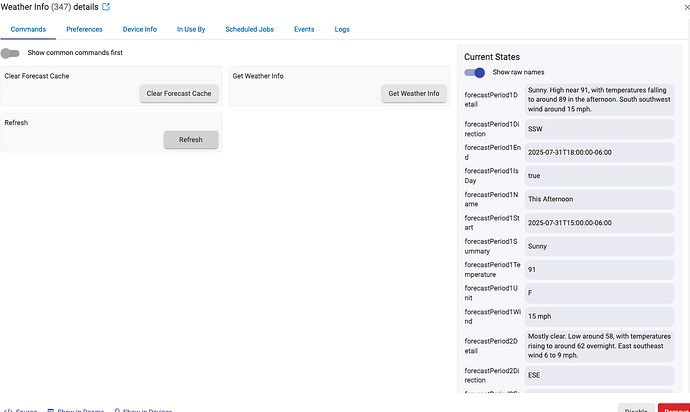Click the Get Weather Info button

click(x=414, y=93)
